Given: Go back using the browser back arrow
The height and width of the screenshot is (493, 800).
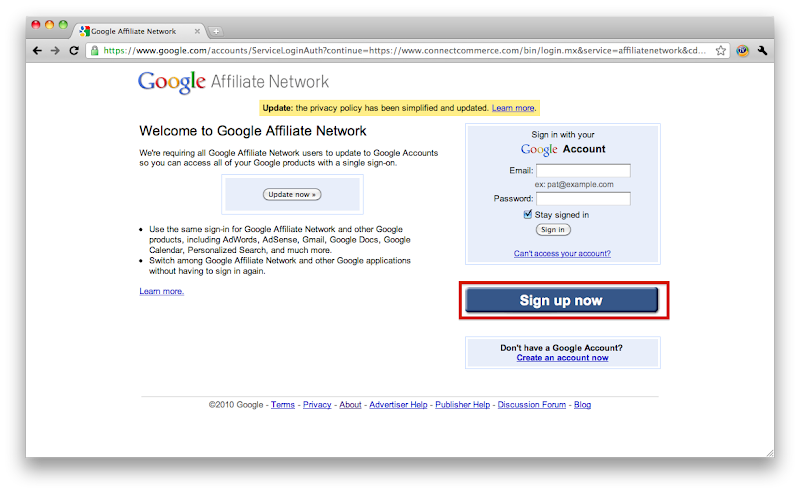Looking at the screenshot, I should pyautogui.click(x=37, y=51).
